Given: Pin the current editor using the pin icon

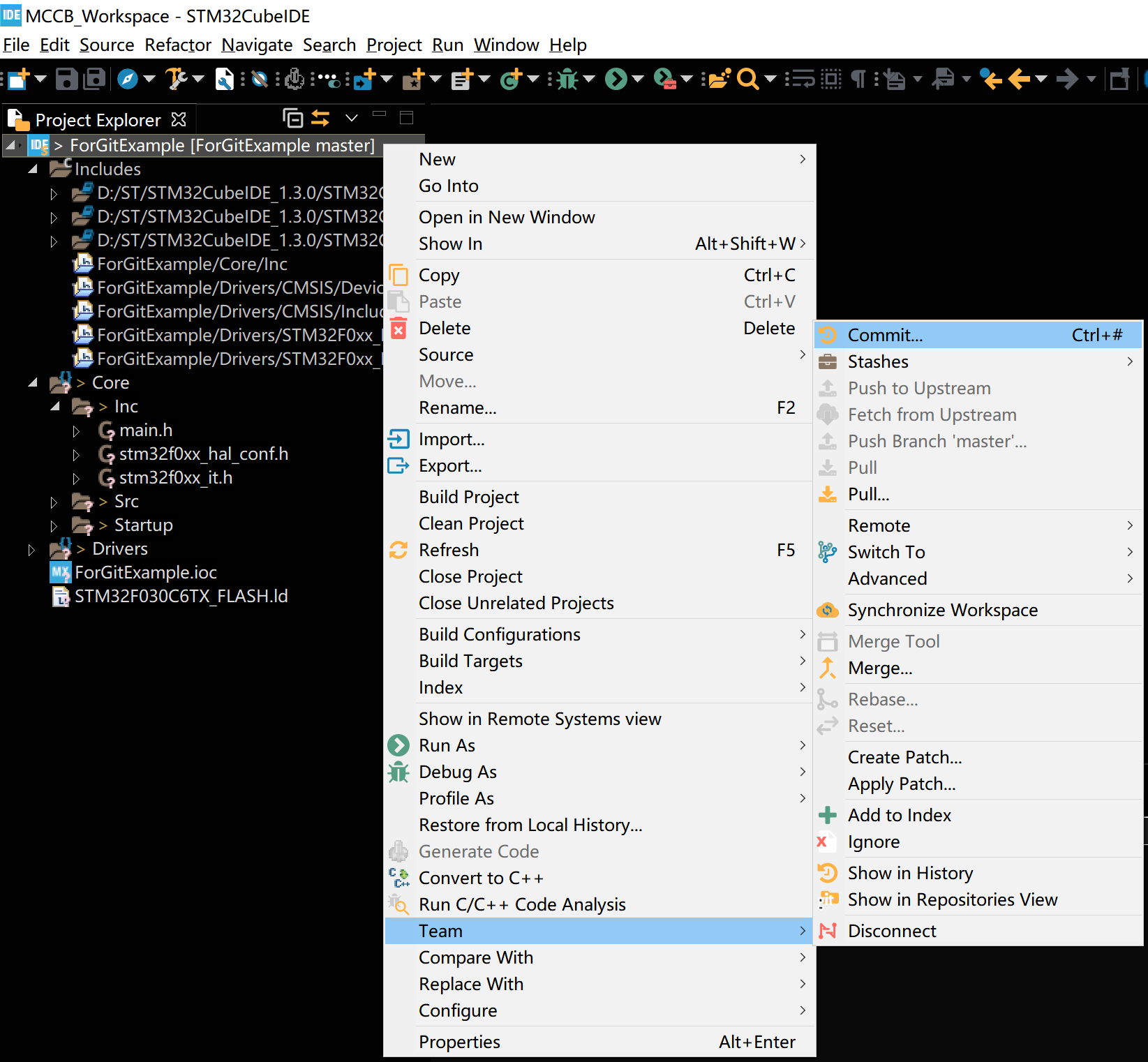Looking at the screenshot, I should (x=1120, y=79).
